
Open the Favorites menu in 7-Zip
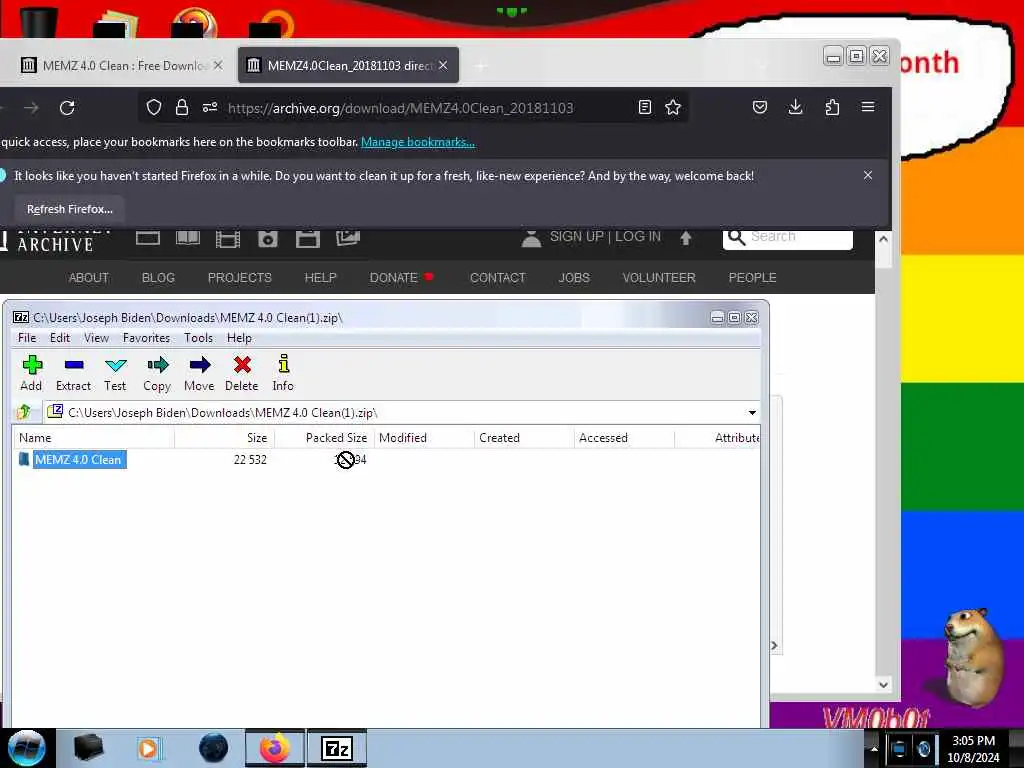tap(146, 338)
